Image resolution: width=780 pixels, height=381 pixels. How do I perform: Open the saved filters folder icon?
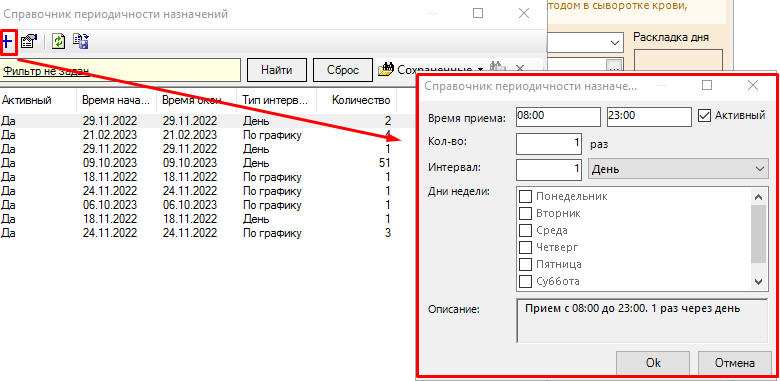point(386,70)
